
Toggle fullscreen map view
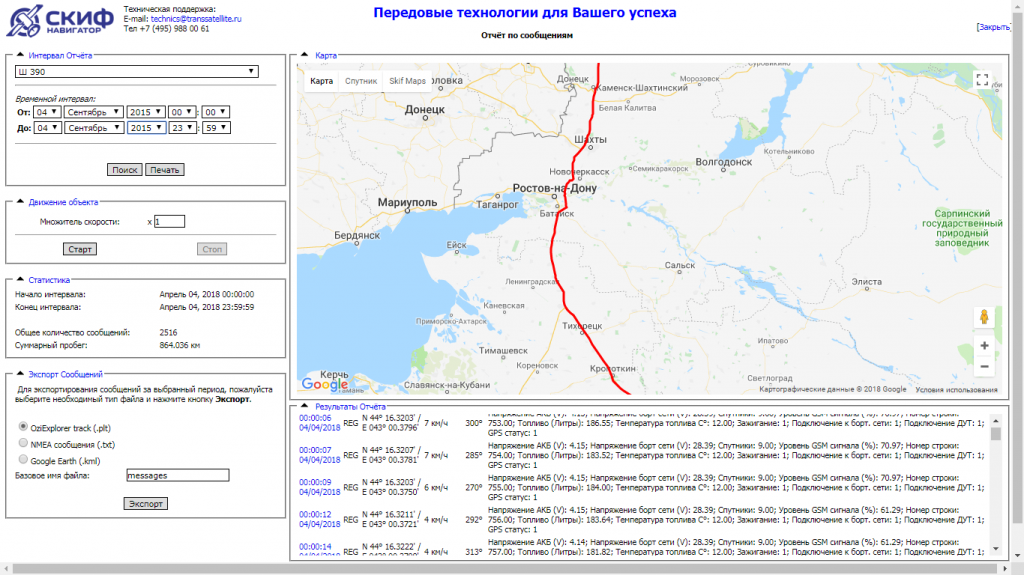click(x=982, y=80)
